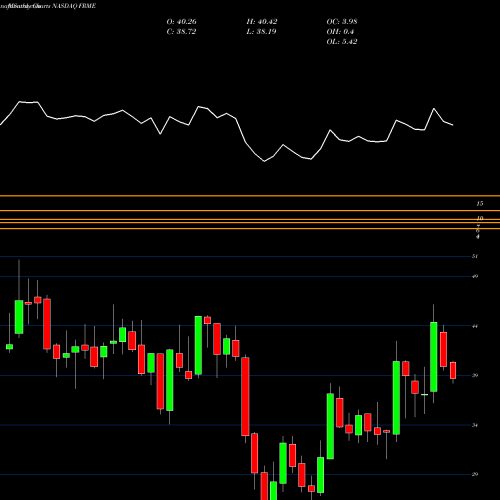Click the 'NASDAQ FBME' chart title
This screenshot has height=500, width=500.
pyautogui.click(x=74, y=6)
